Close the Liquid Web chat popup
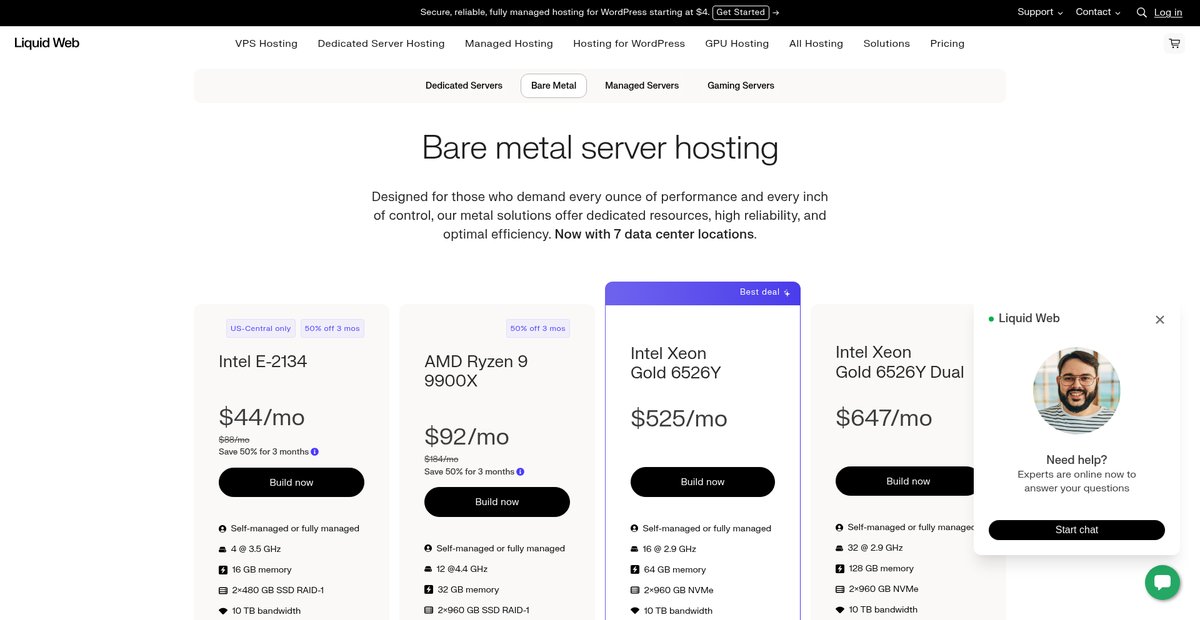Viewport: 1200px width, 620px height. (1160, 320)
